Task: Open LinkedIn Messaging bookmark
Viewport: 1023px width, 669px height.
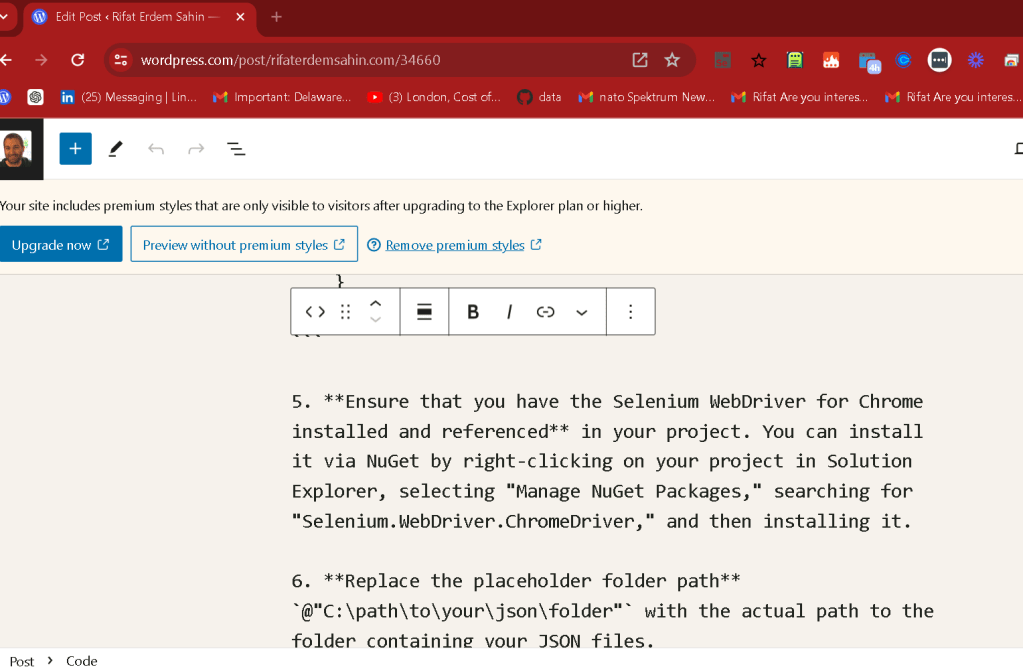Action: (129, 97)
